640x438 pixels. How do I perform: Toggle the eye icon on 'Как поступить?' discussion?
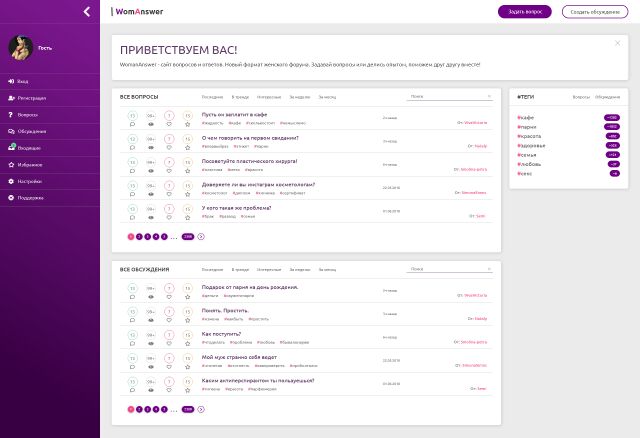point(151,344)
